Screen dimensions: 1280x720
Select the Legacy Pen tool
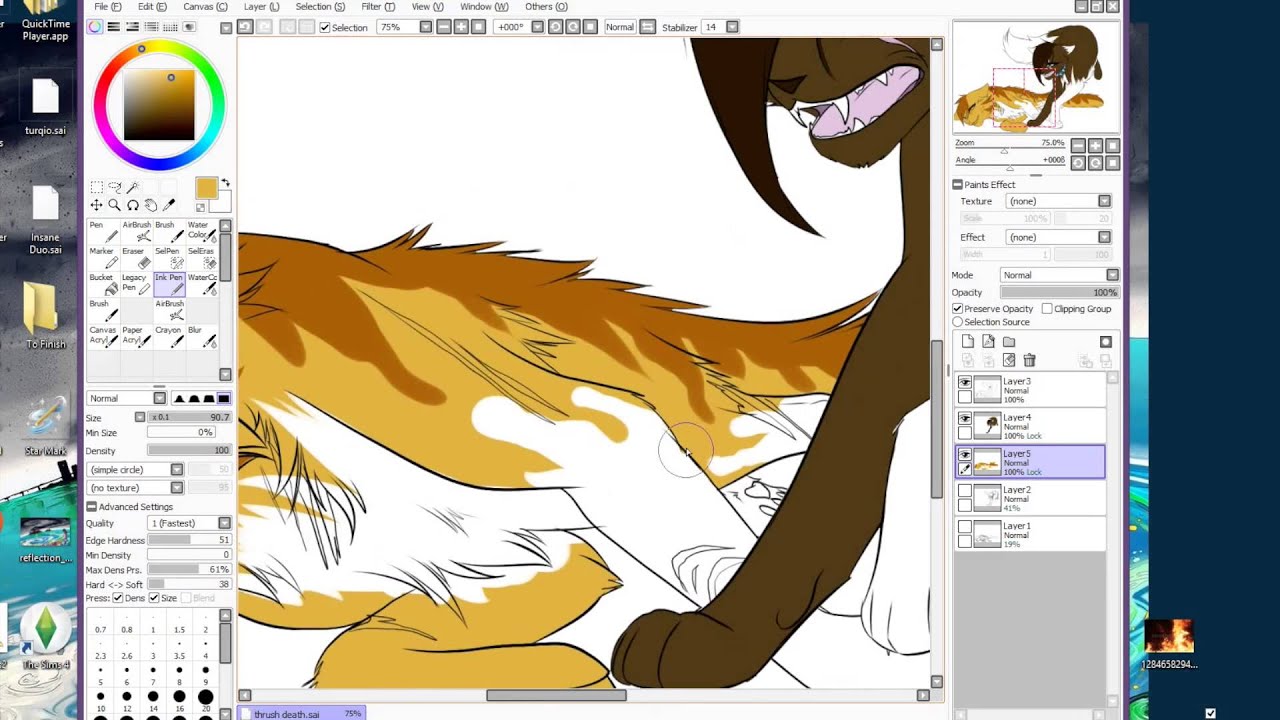pos(136,284)
